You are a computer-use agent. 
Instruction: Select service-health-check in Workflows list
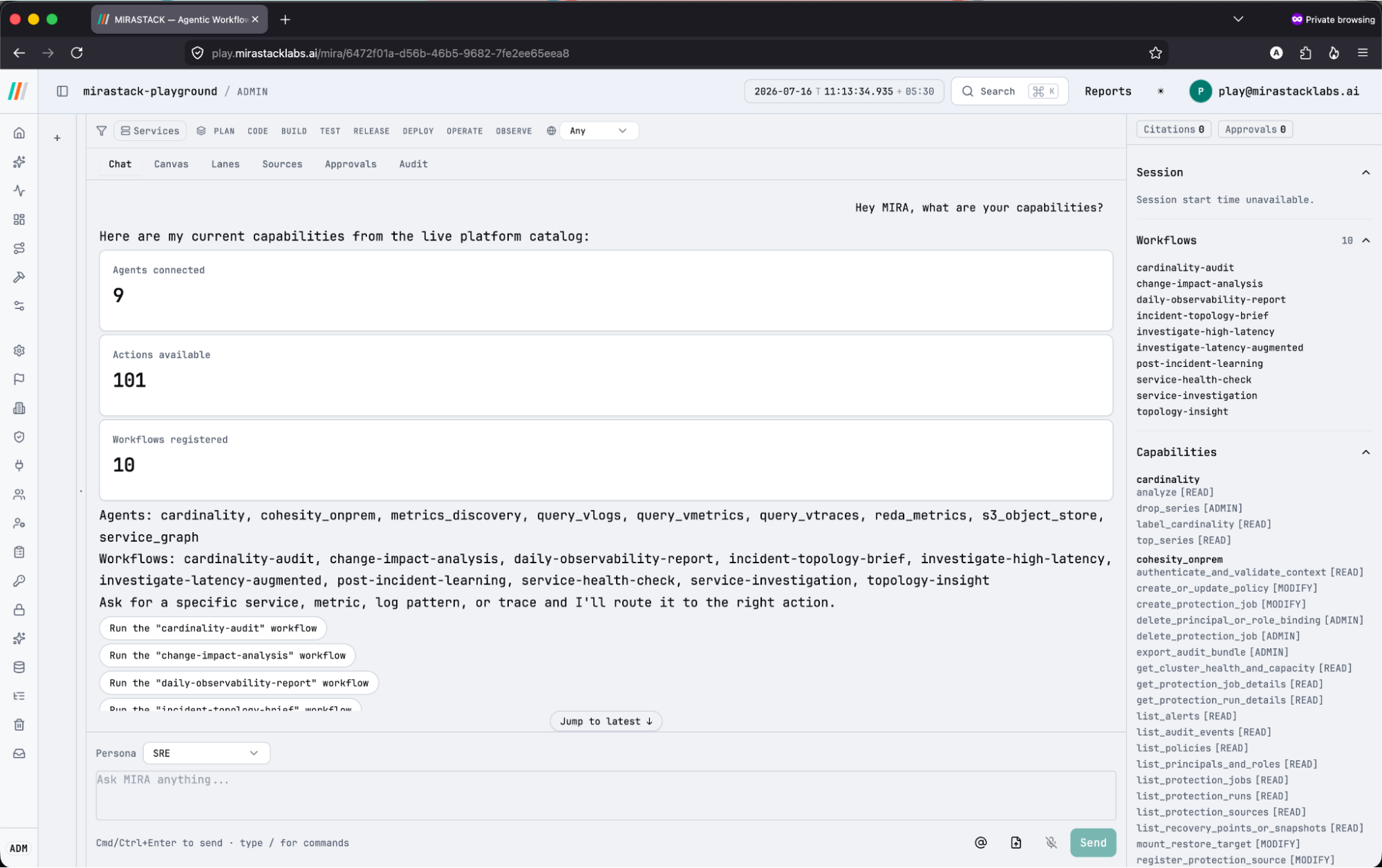pyautogui.click(x=1193, y=379)
